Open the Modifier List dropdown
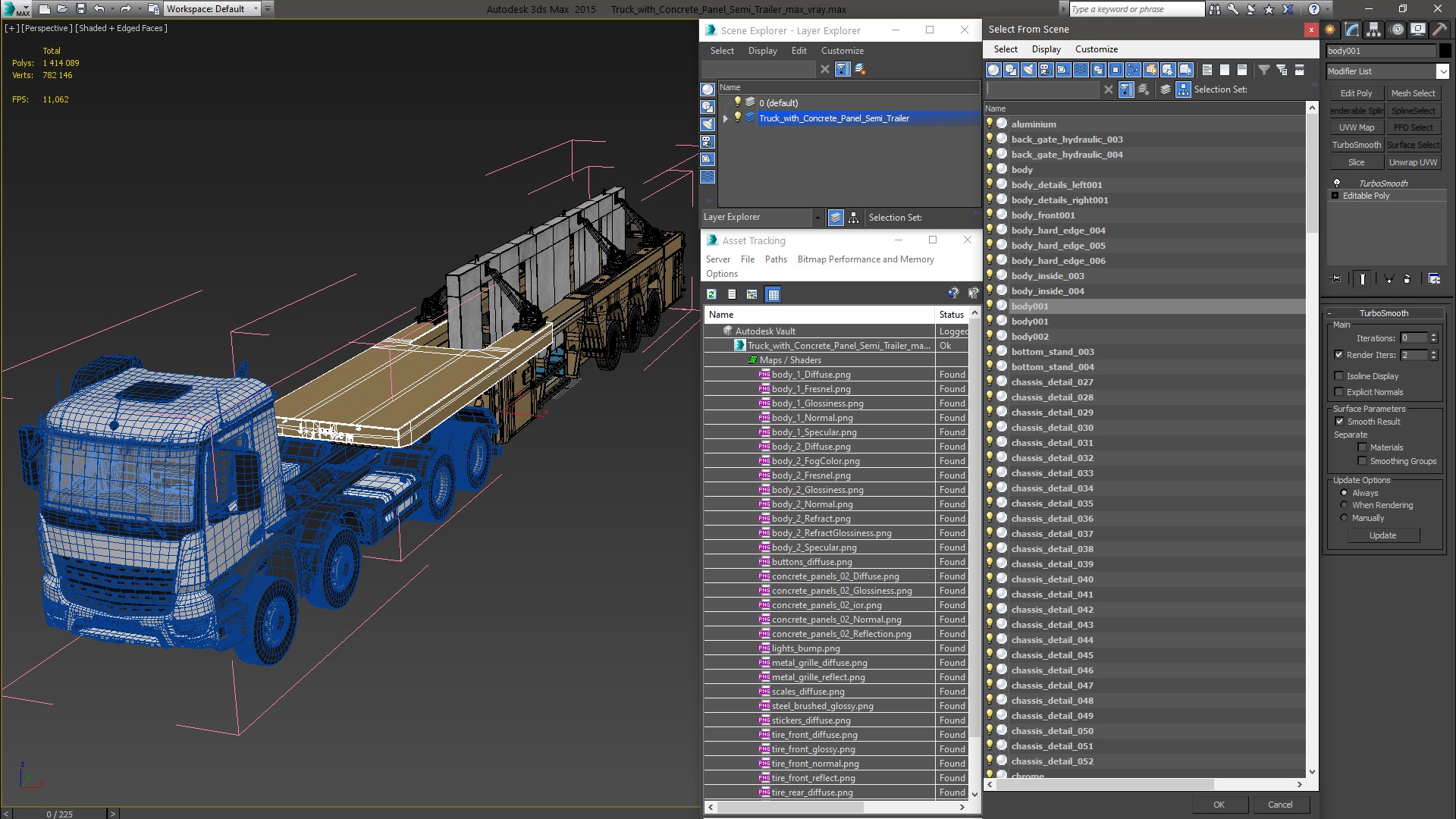This screenshot has width=1456, height=819. pos(1442,71)
